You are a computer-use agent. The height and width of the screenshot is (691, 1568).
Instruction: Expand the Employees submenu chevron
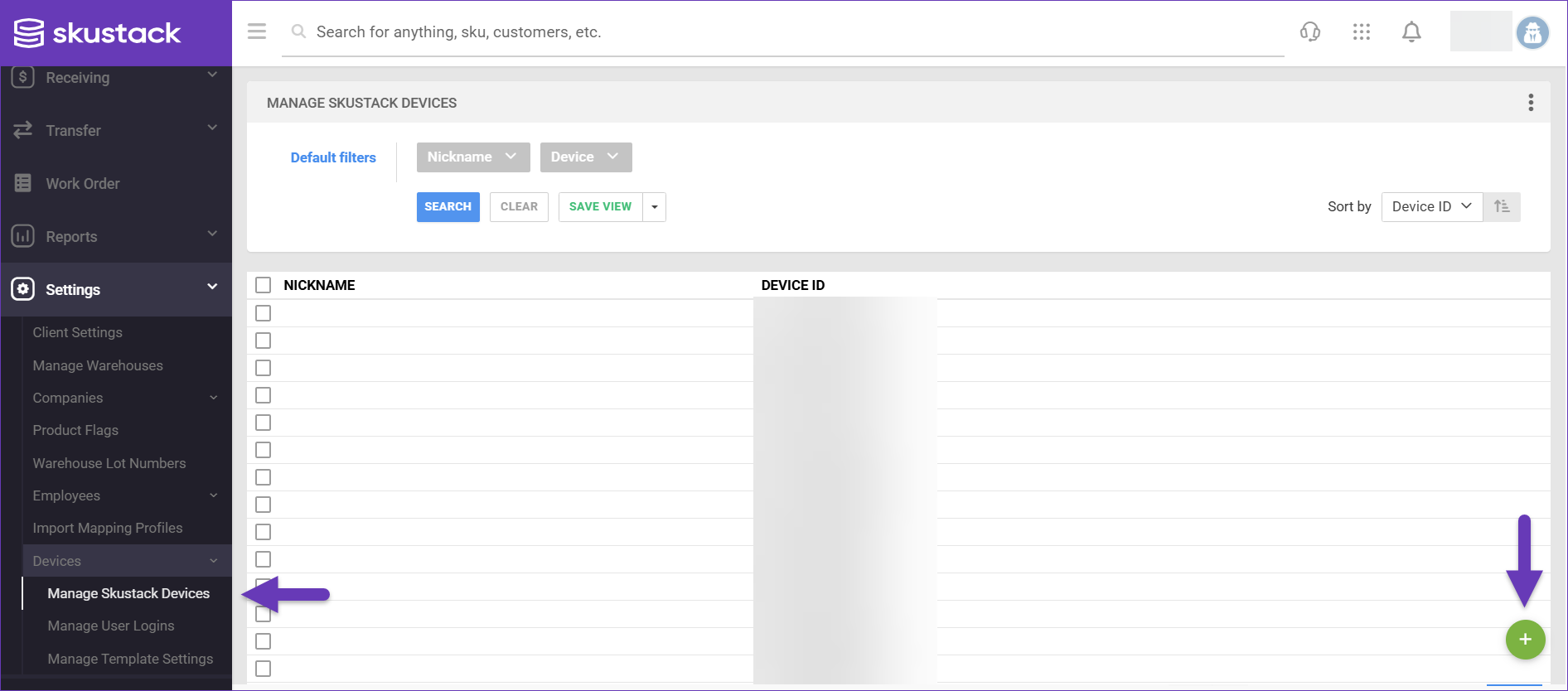pos(214,495)
